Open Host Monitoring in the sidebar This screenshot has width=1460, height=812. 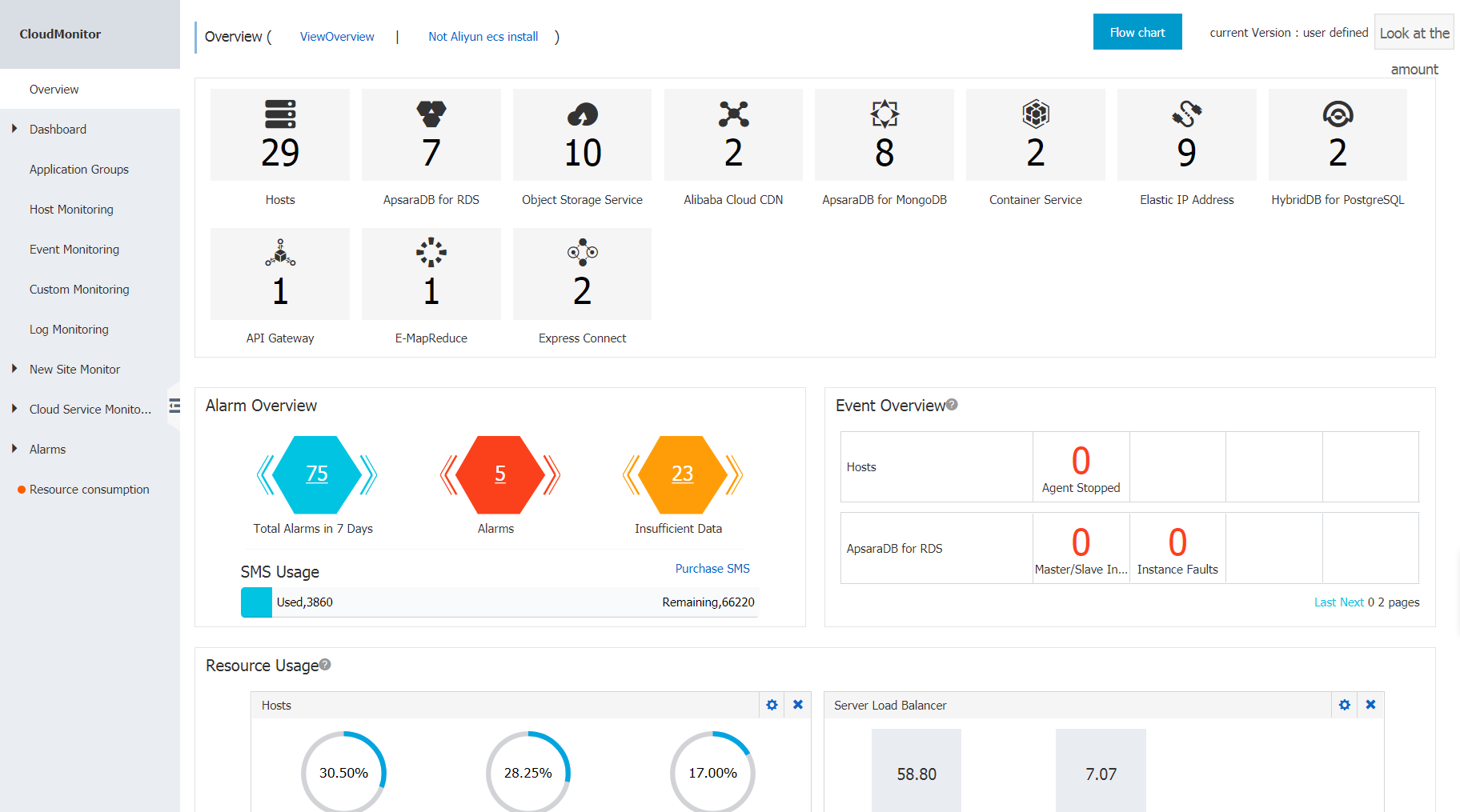pos(71,210)
